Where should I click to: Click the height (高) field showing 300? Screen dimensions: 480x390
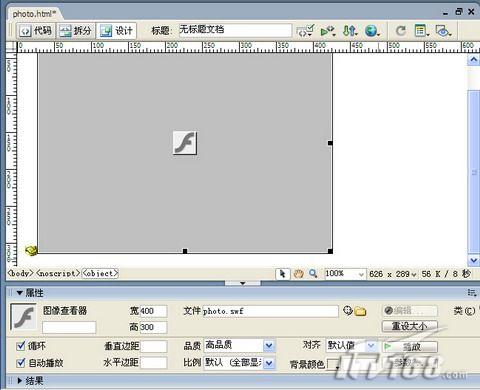pyautogui.click(x=153, y=327)
